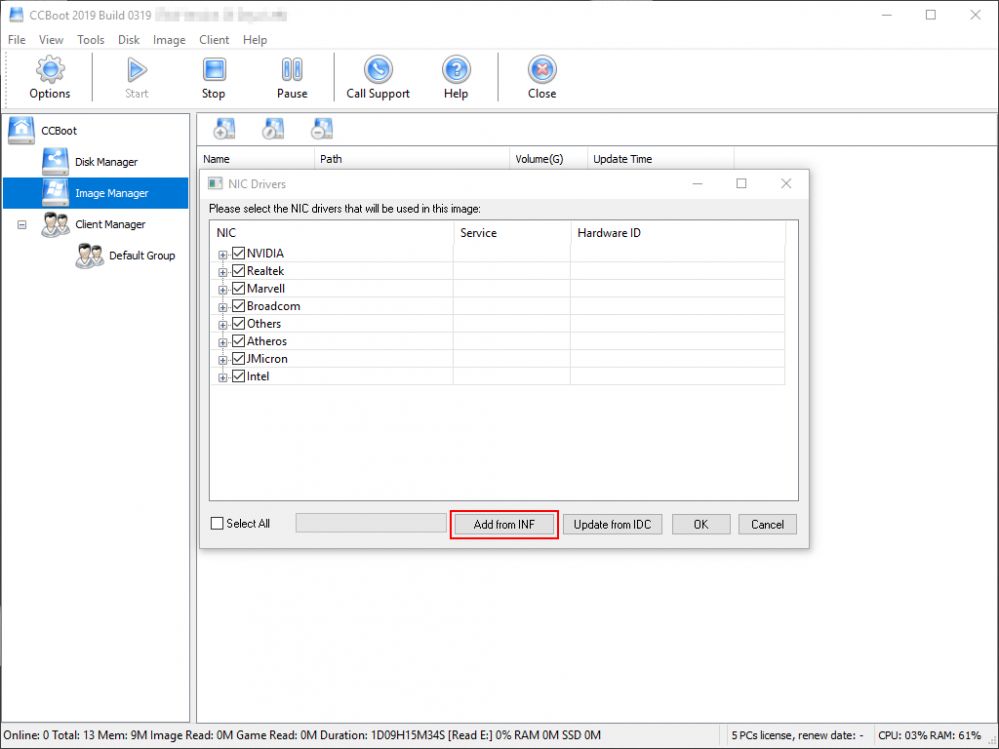Expand the Intel tree node
999x749 pixels.
(222, 378)
